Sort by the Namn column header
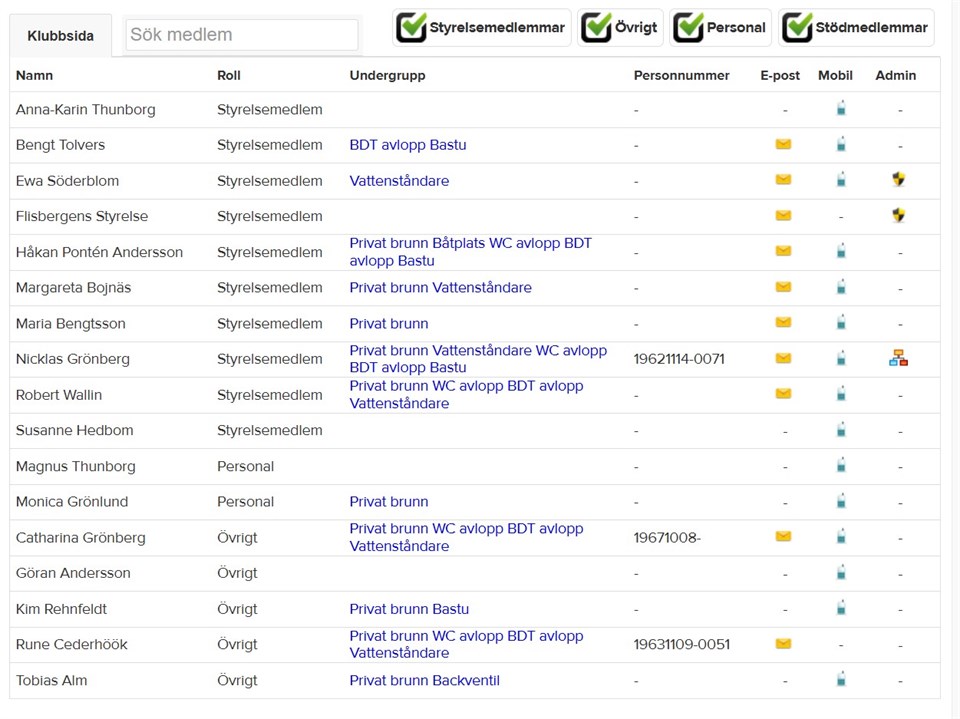 click(x=35, y=75)
